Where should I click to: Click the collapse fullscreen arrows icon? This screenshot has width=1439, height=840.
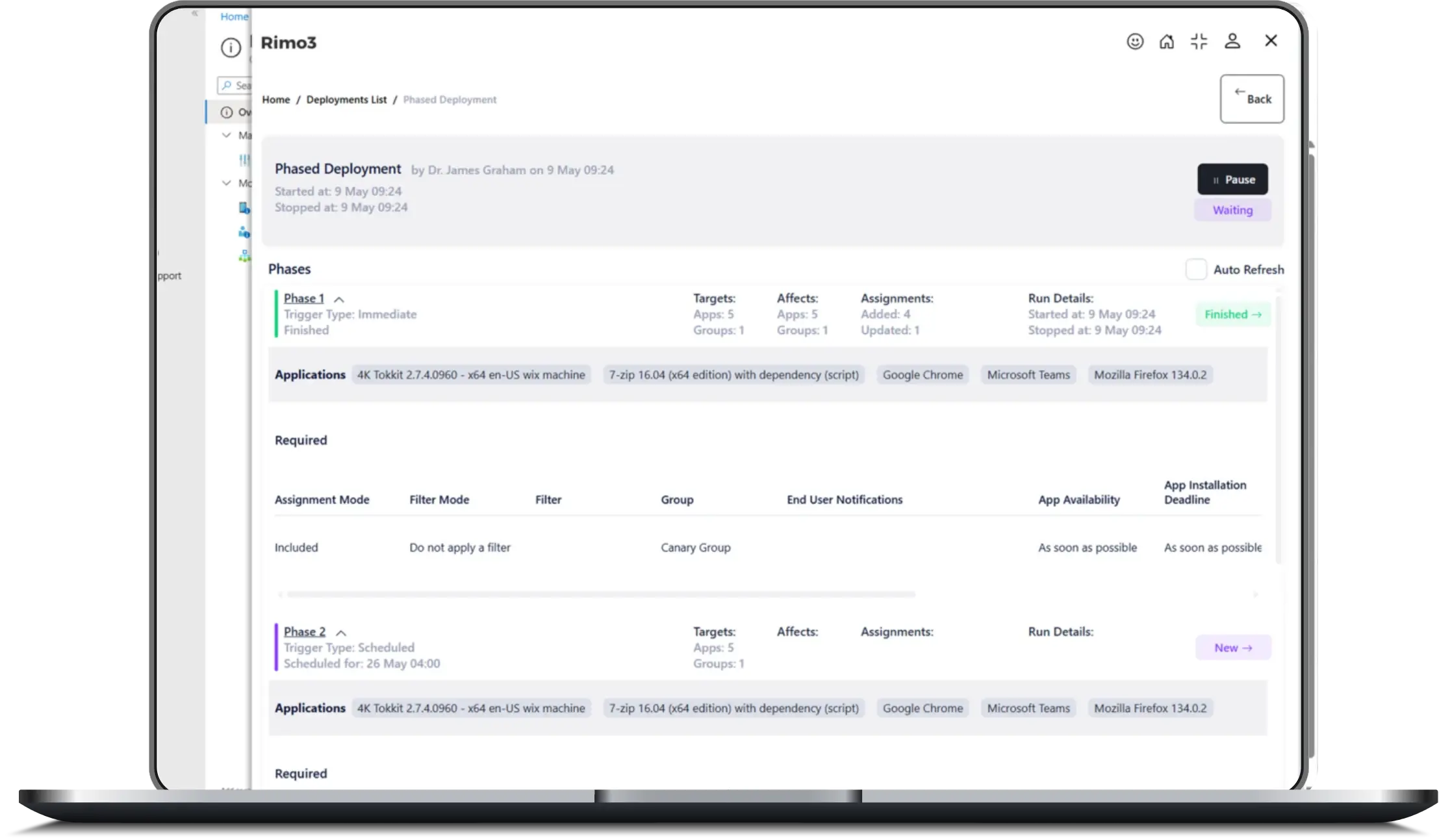1199,42
